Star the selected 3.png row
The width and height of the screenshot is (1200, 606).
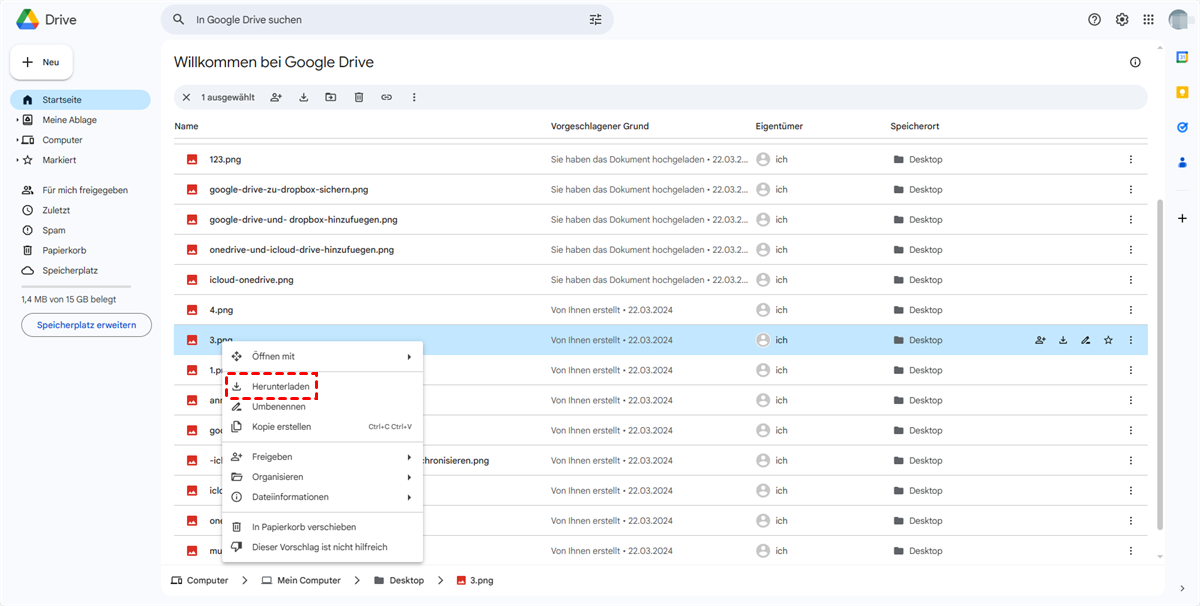tap(1108, 340)
